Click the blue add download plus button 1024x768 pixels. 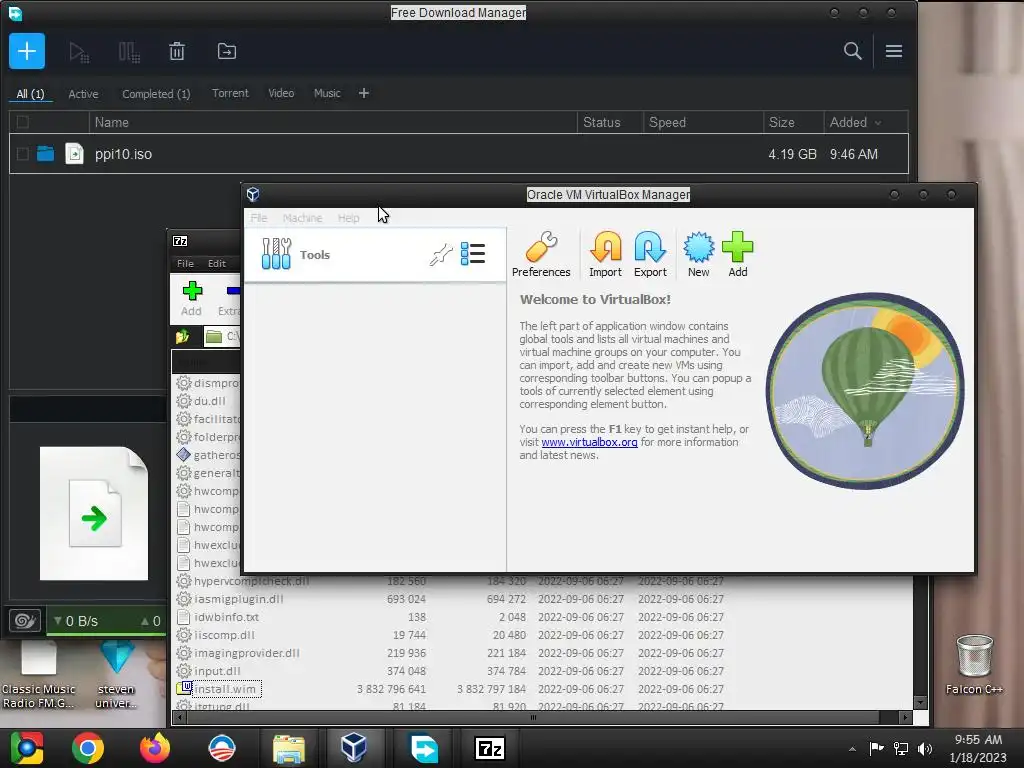tap(27, 51)
